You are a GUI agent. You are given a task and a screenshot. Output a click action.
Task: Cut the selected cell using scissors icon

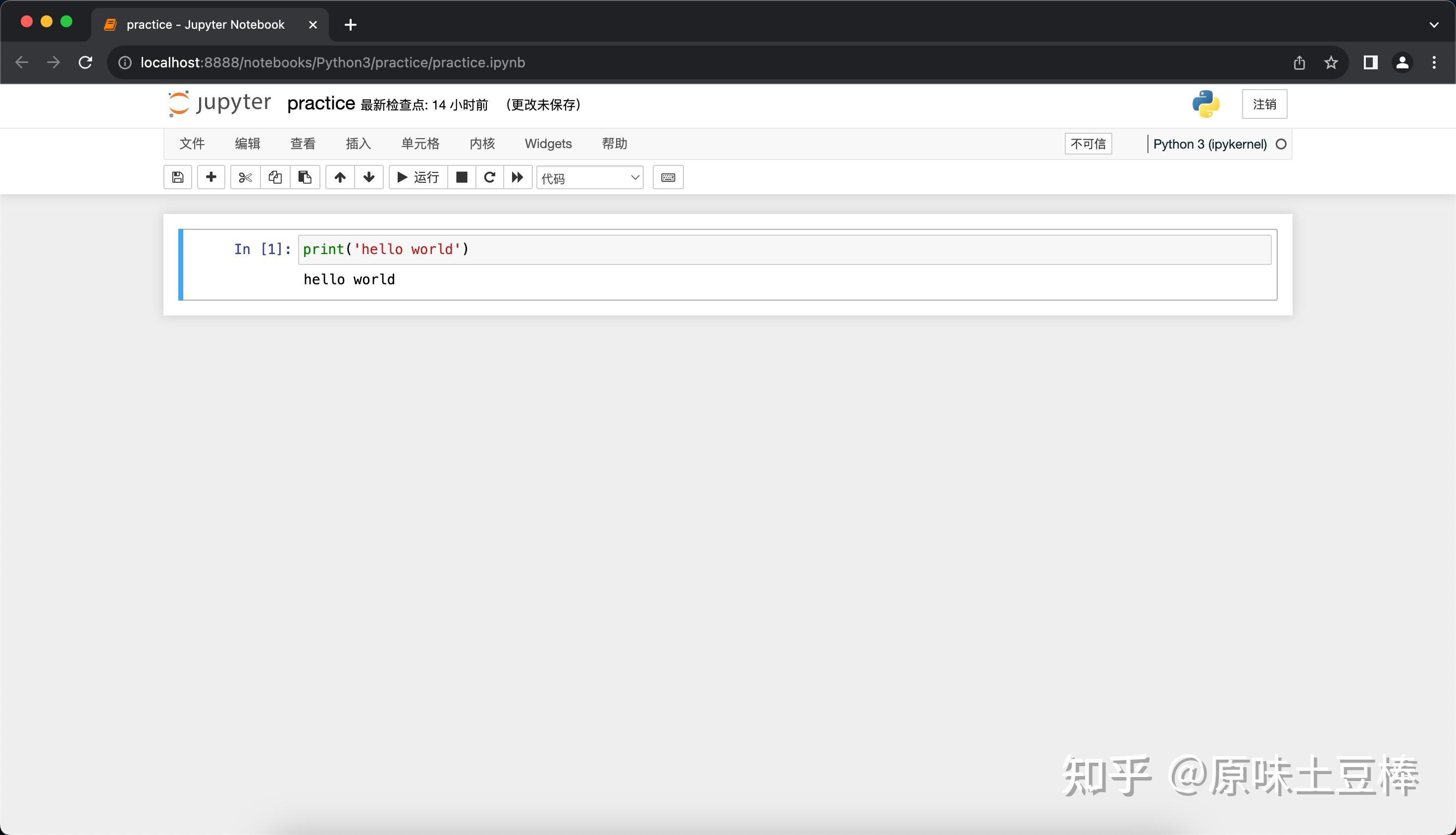point(245,177)
